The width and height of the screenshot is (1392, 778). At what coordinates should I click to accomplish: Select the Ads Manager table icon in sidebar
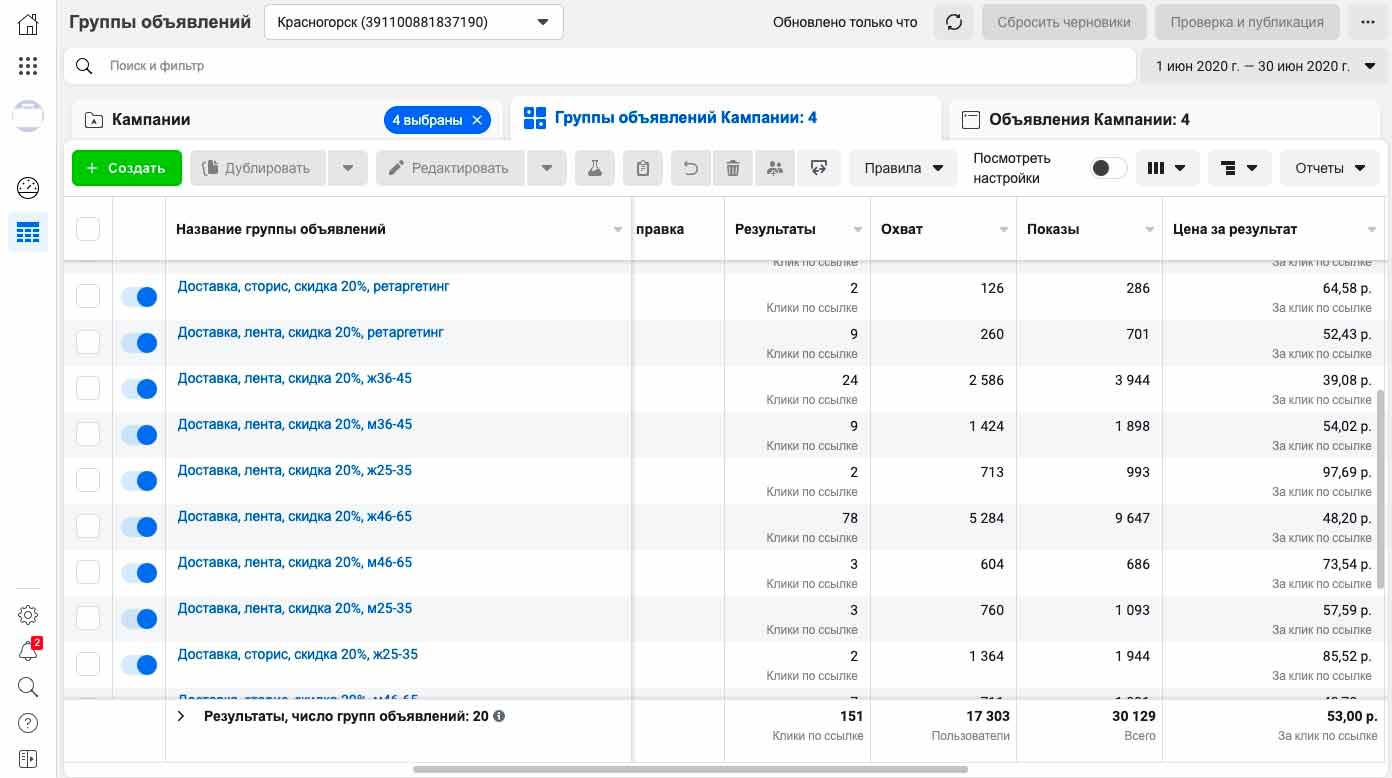[x=28, y=232]
